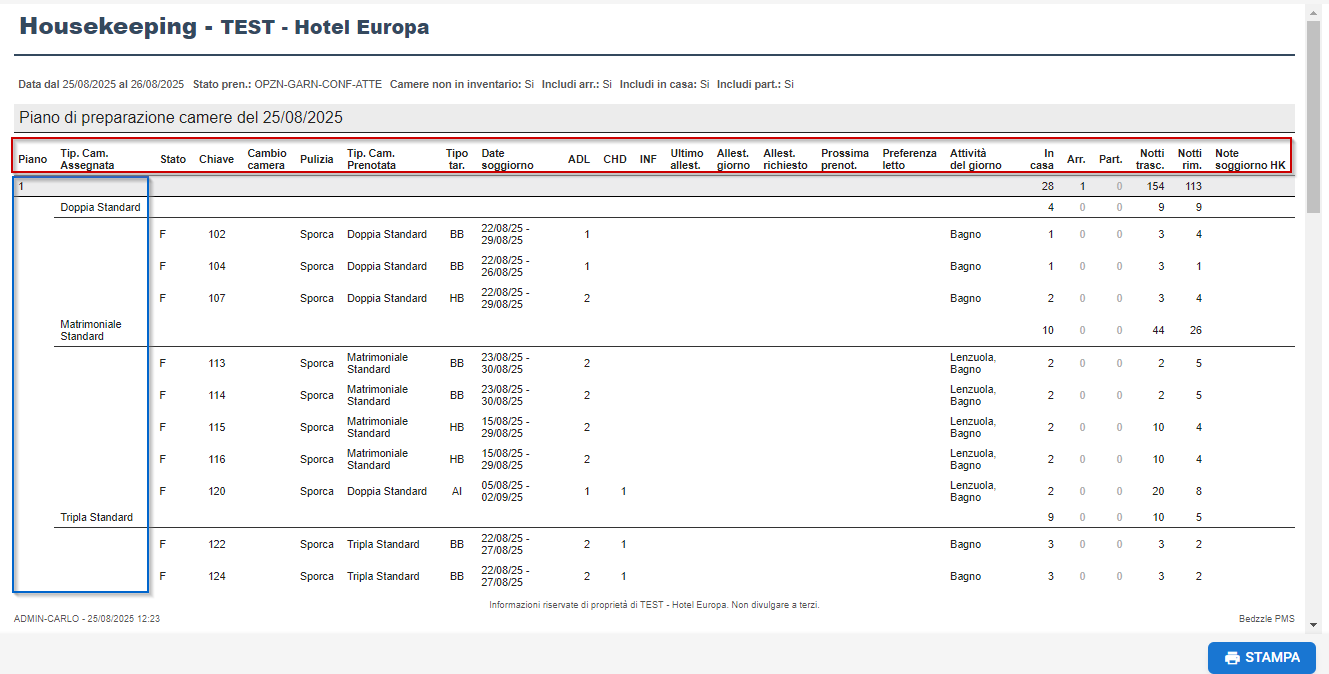Click the vertical scrollbar thumb
1329x674 pixels.
pyautogui.click(x=1313, y=115)
